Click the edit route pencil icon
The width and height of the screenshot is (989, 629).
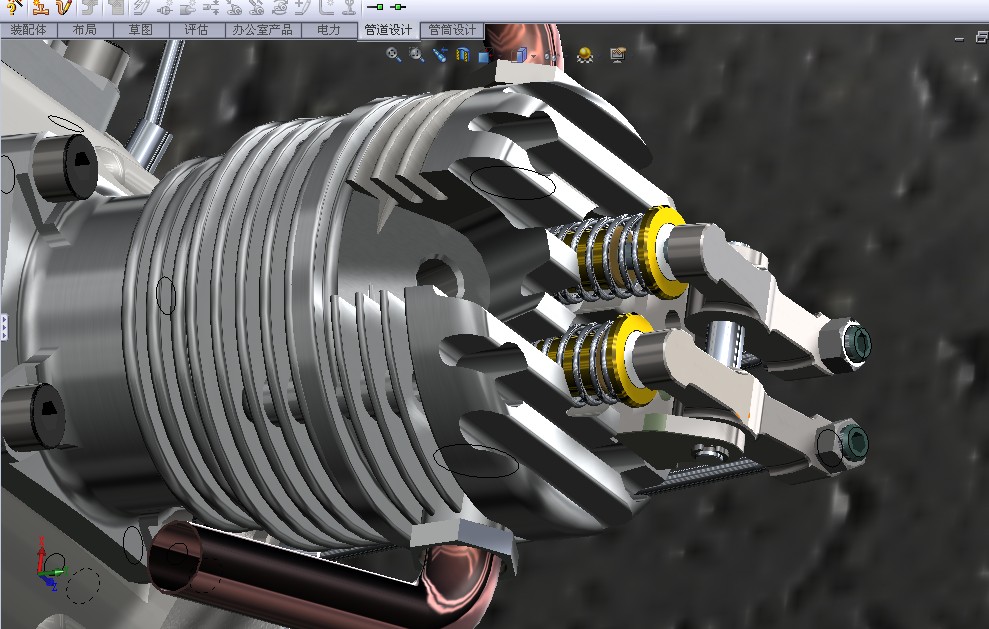coord(64,8)
